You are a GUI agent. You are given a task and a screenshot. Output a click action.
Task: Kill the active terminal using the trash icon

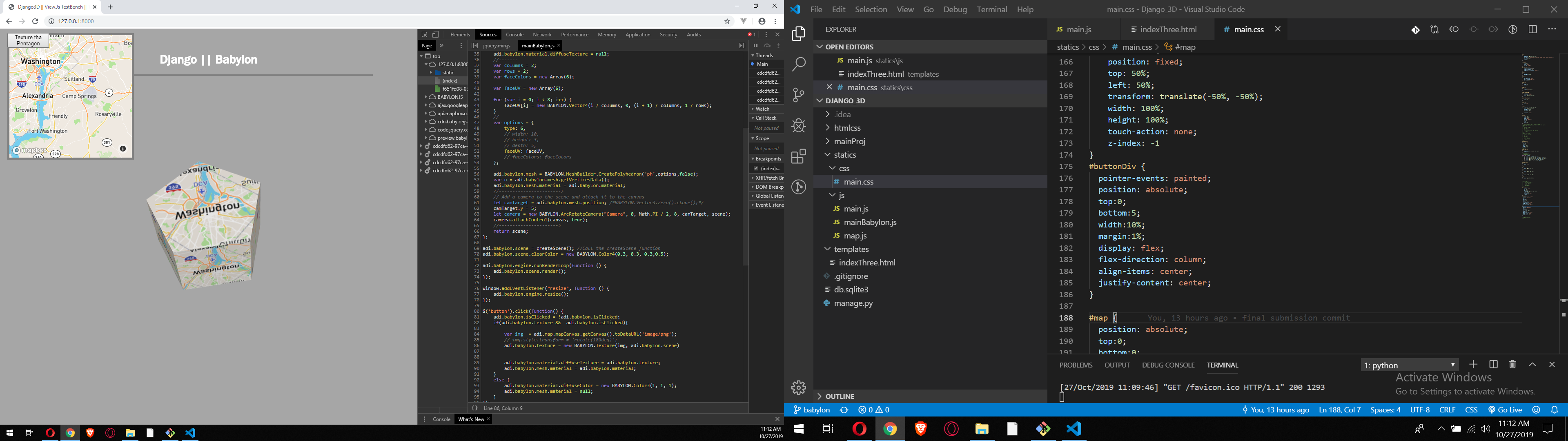click(x=1512, y=364)
